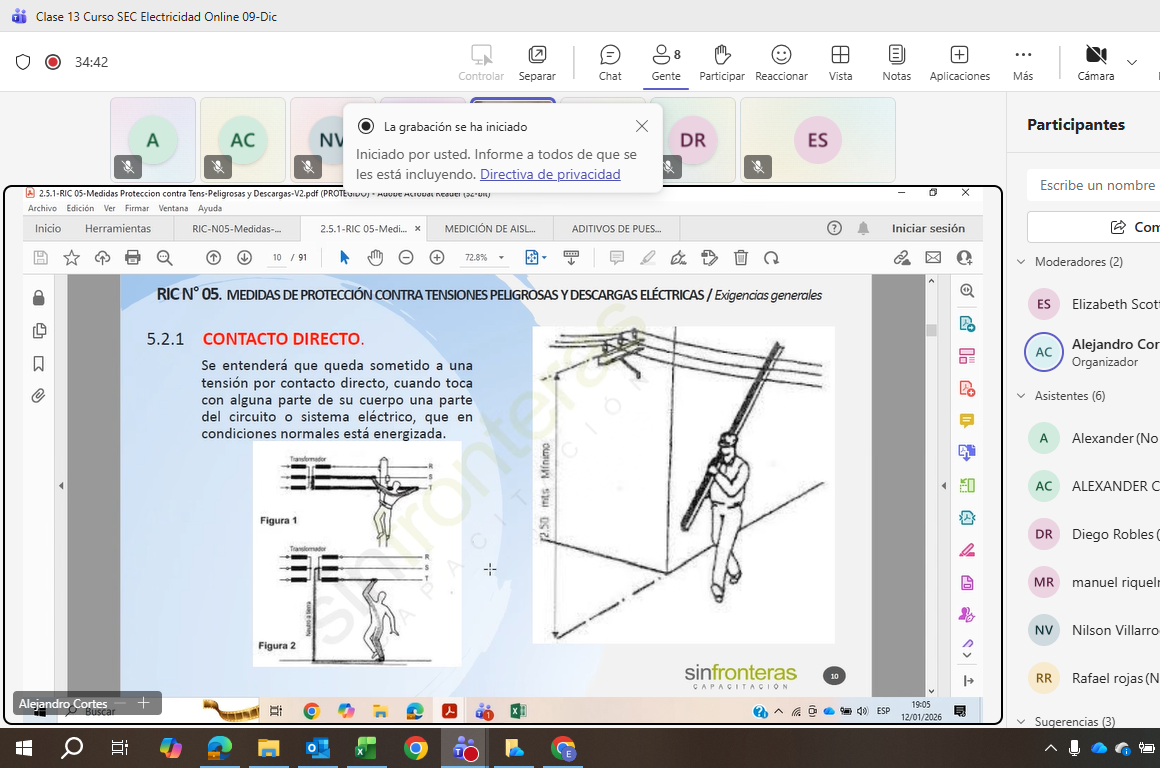Toggle the Gente participants panel
This screenshot has width=1160, height=768.
click(666, 62)
